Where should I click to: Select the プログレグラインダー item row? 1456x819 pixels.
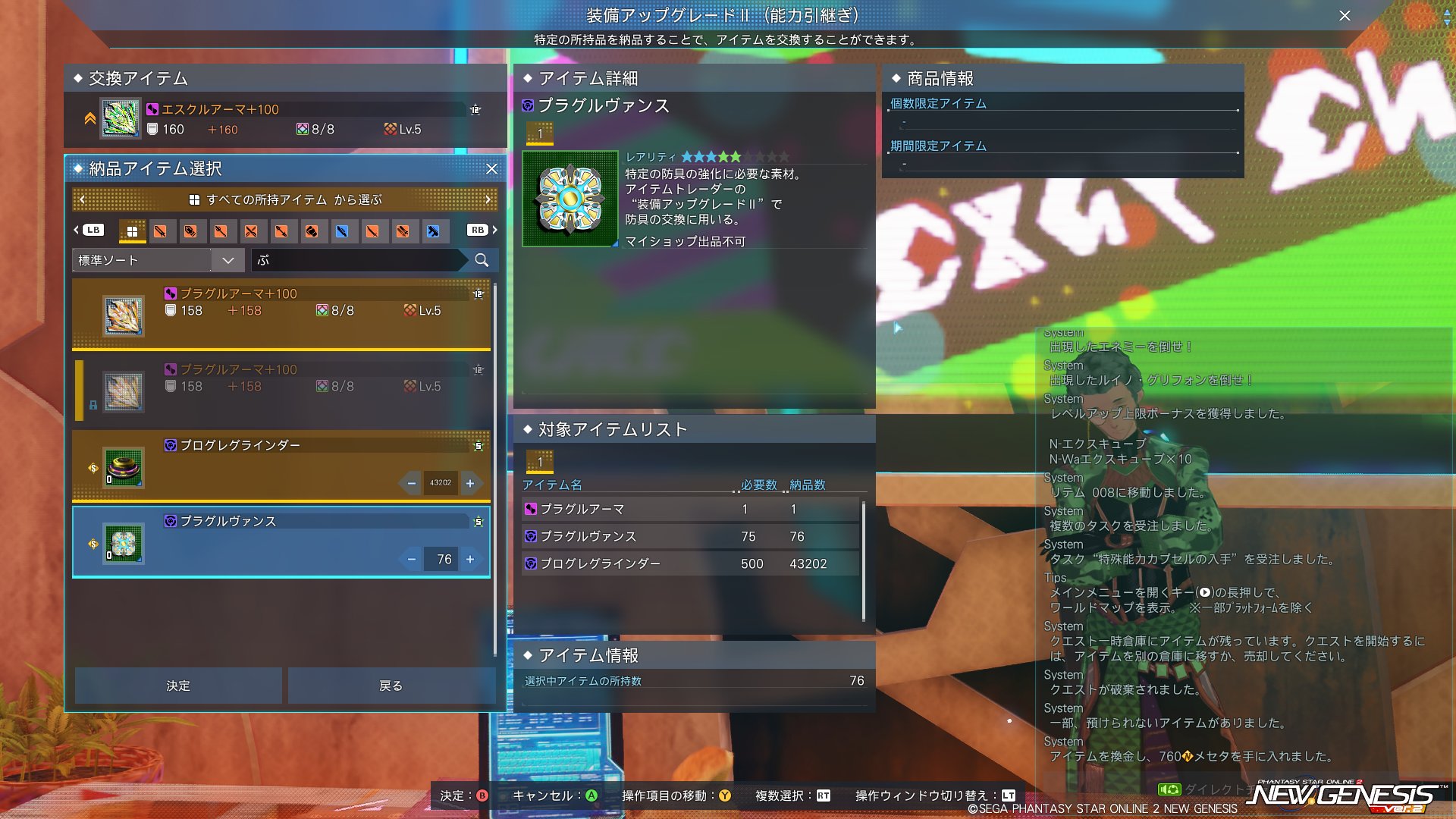(x=281, y=466)
